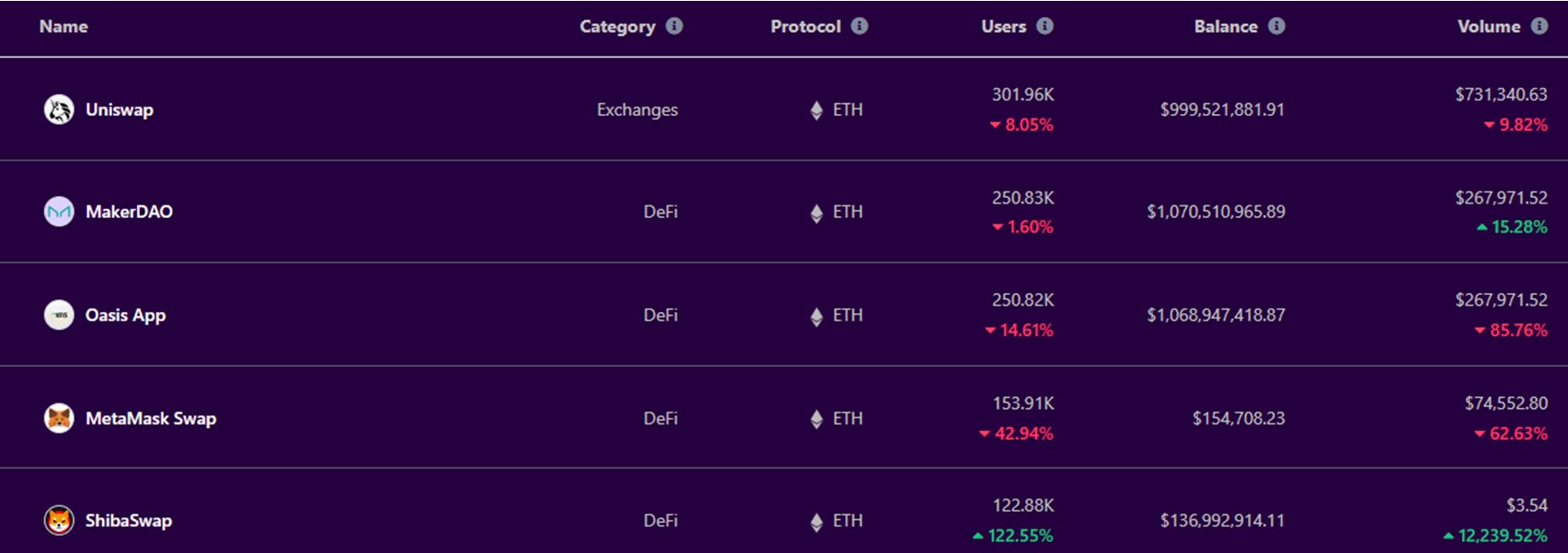Click the info icon beside Users header
1568x553 pixels.
point(1045,26)
